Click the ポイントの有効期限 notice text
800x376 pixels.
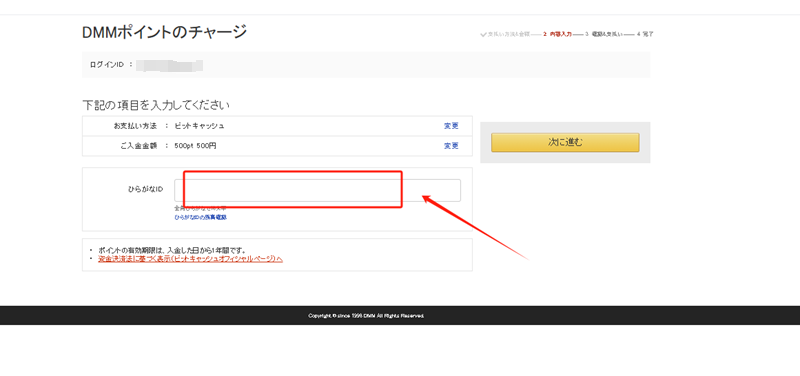172,250
